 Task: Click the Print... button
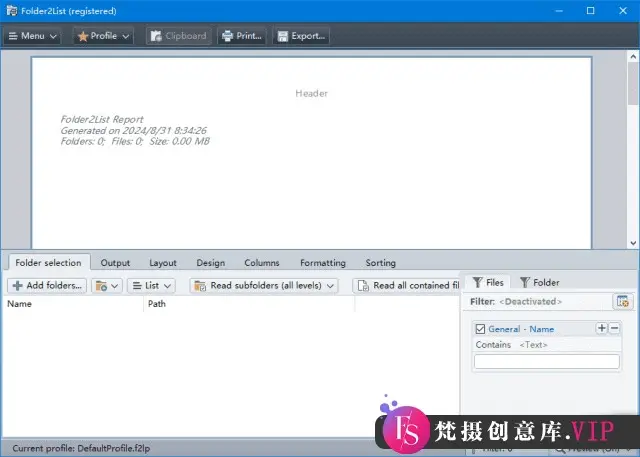coord(242,36)
